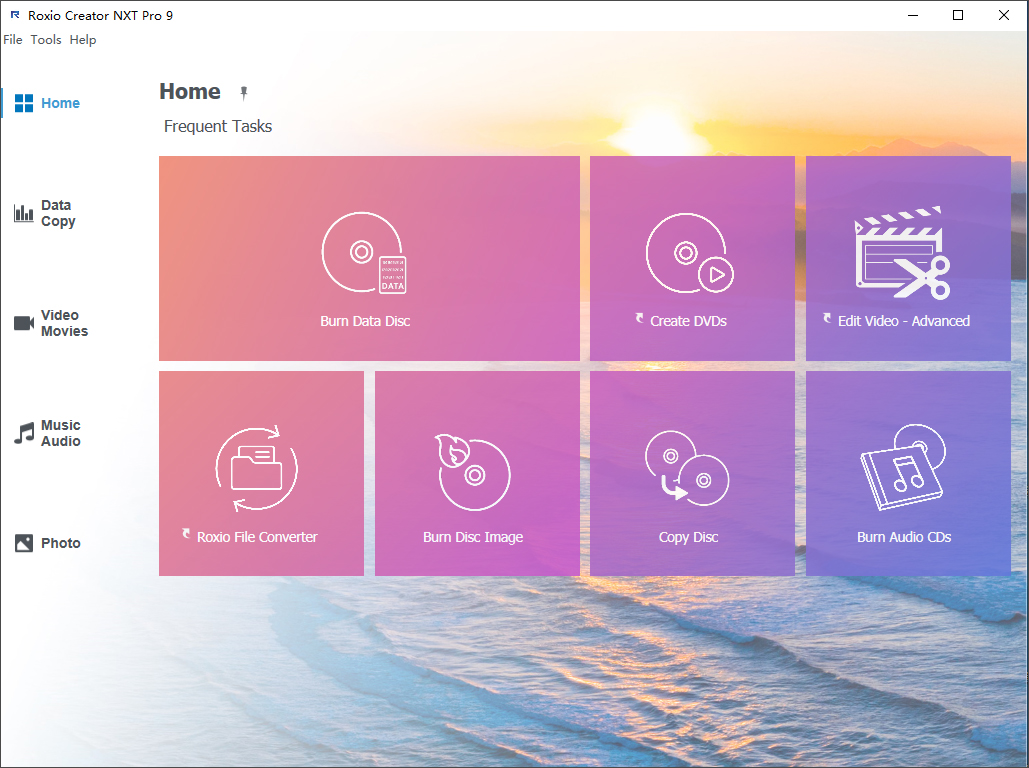Switch to the Music Audio section label
Image resolution: width=1029 pixels, height=768 pixels.
point(60,433)
